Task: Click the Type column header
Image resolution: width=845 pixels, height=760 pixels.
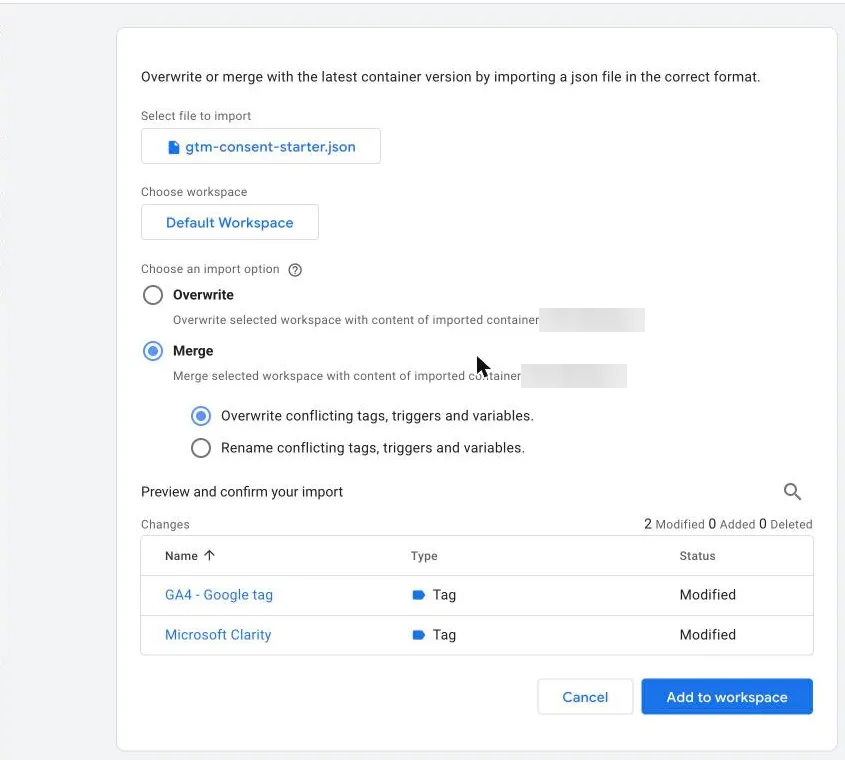Action: (424, 556)
